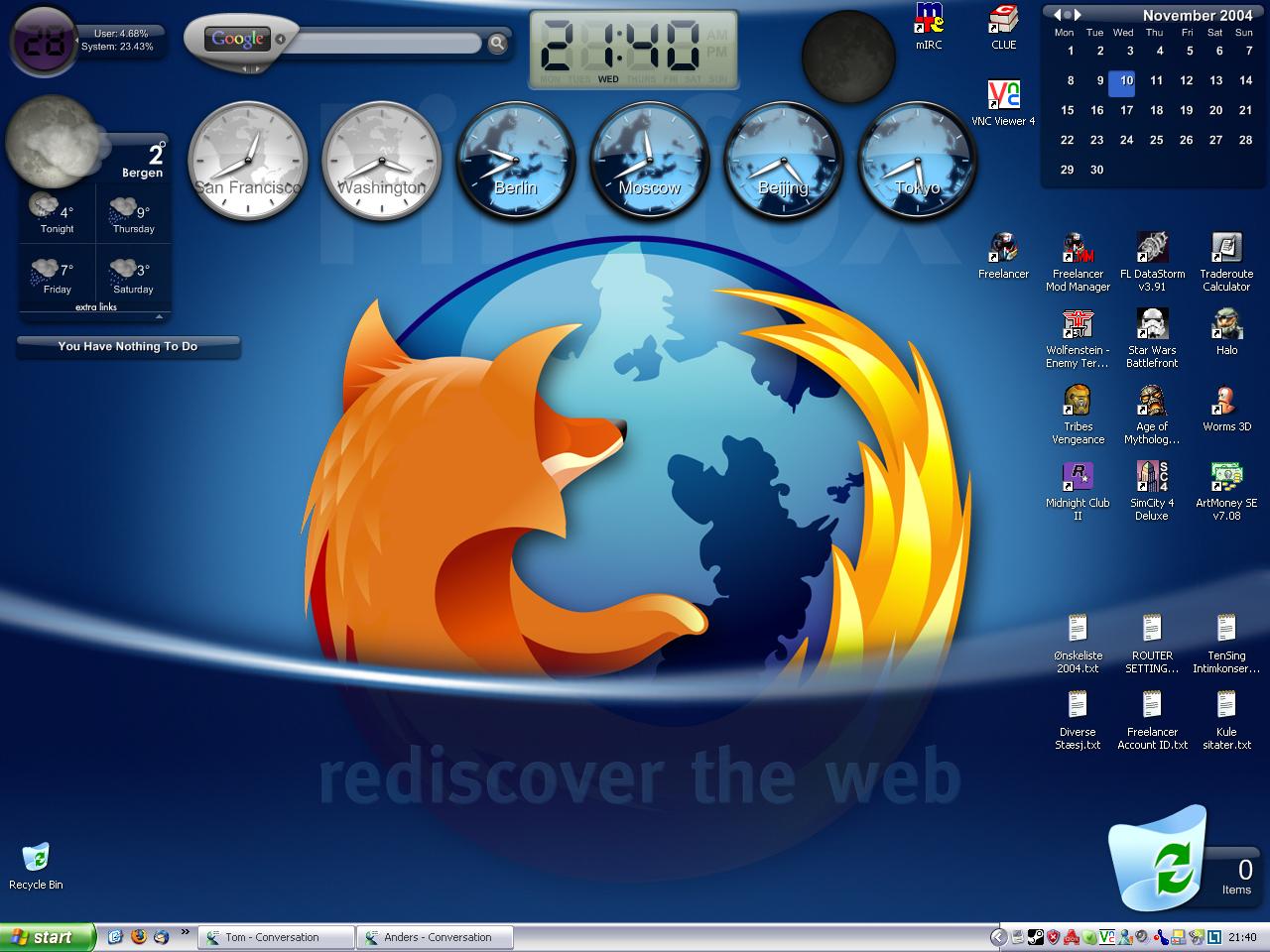Click the Berlin clock
This screenshot has height=952, width=1270.
pyautogui.click(x=515, y=163)
